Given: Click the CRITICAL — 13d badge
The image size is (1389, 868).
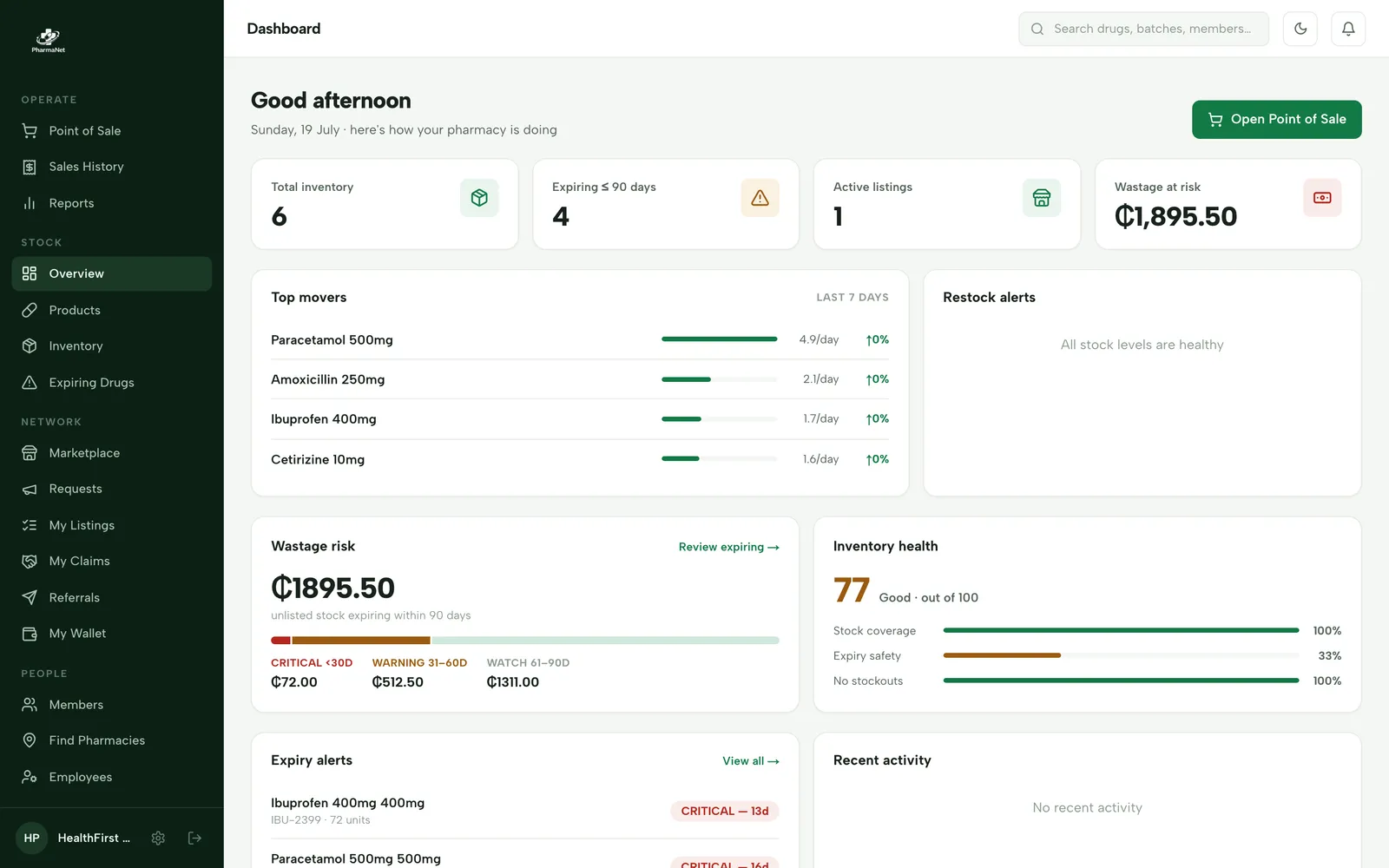Looking at the screenshot, I should pyautogui.click(x=725, y=811).
